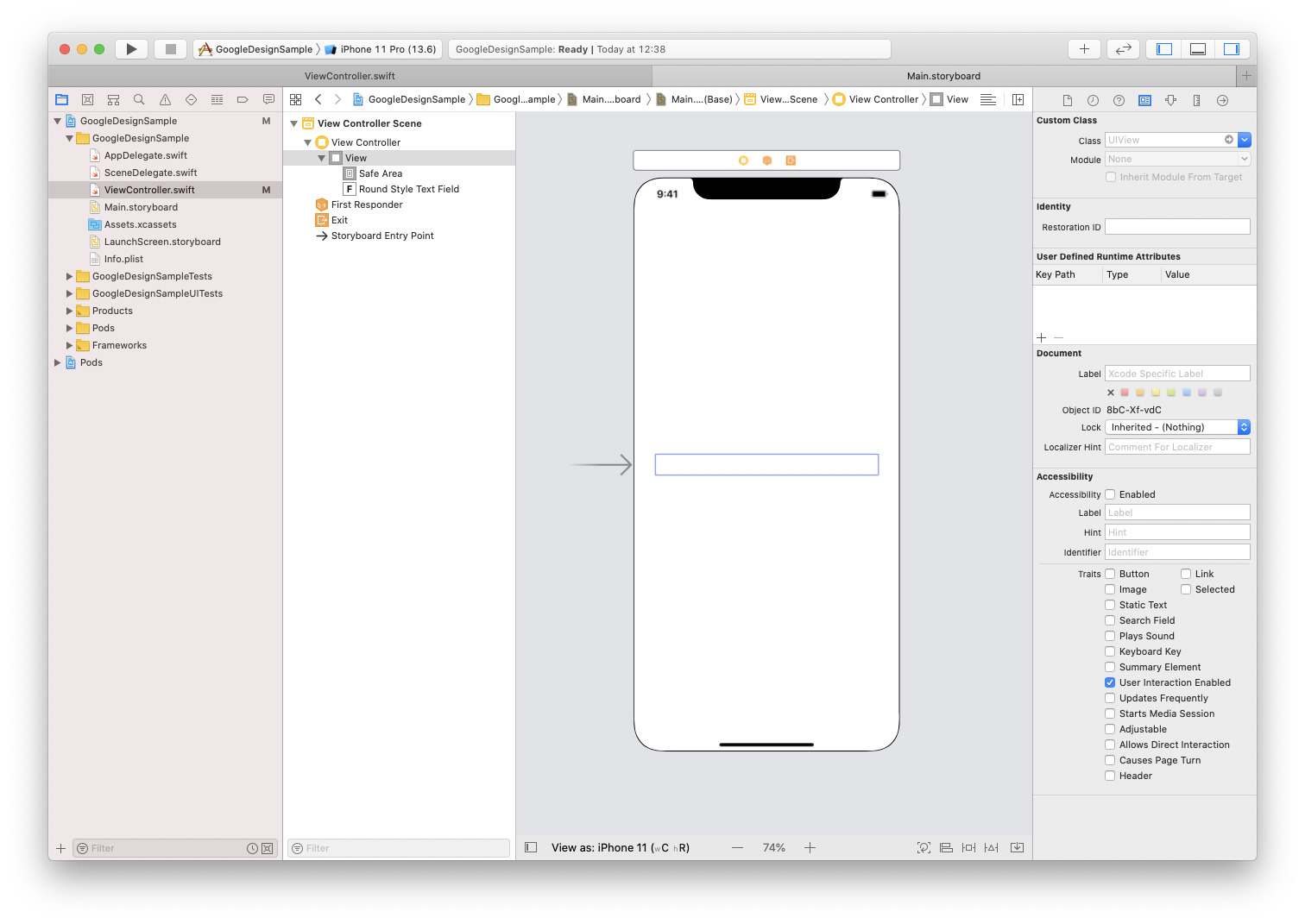This screenshot has width=1305, height=924.
Task: Go back in editor history
Action: [x=318, y=99]
